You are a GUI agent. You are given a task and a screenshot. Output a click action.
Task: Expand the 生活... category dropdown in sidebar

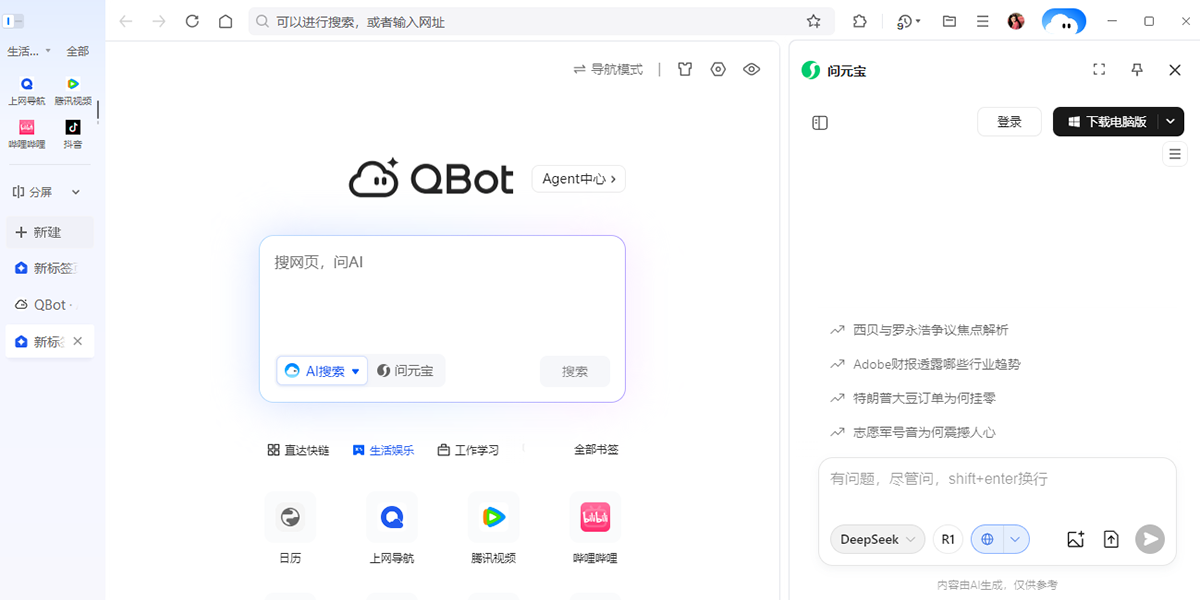30,51
